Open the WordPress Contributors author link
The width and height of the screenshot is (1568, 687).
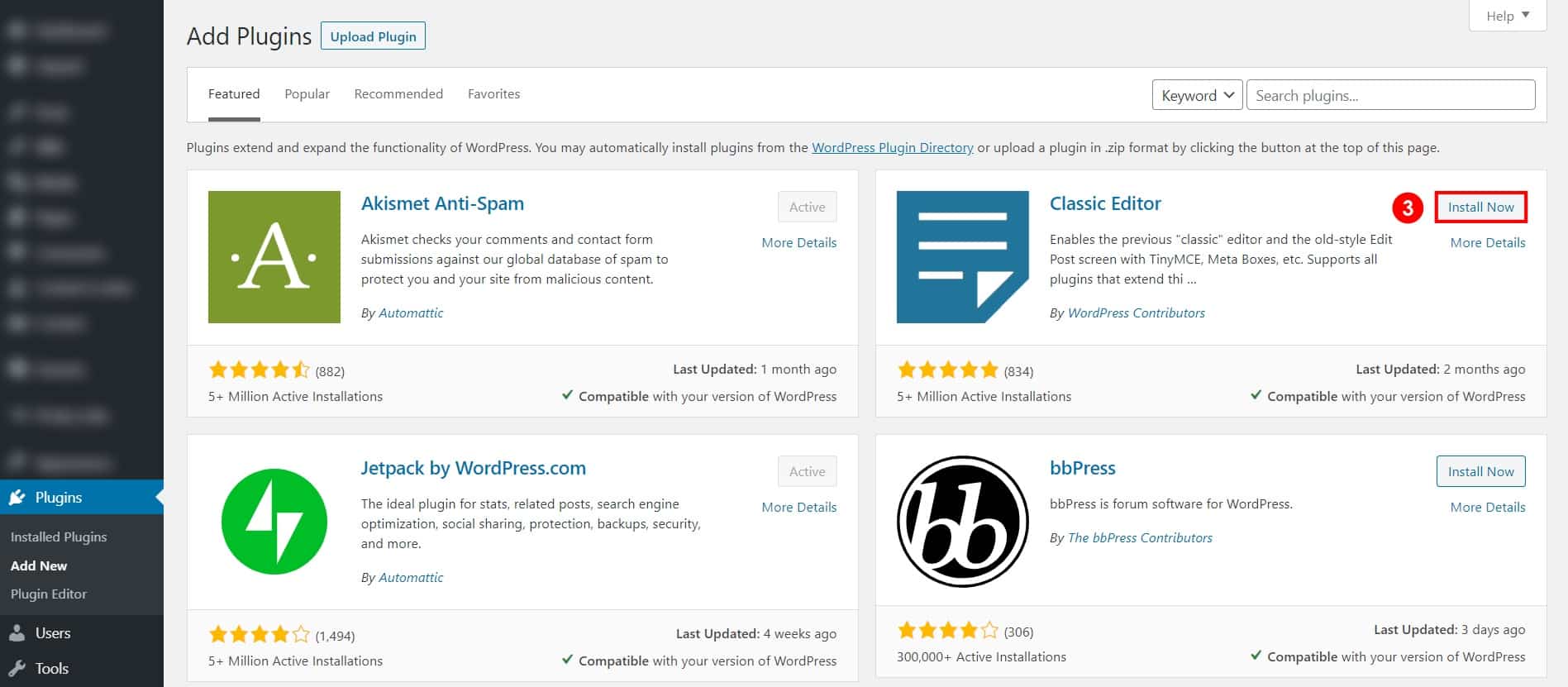tap(1137, 312)
